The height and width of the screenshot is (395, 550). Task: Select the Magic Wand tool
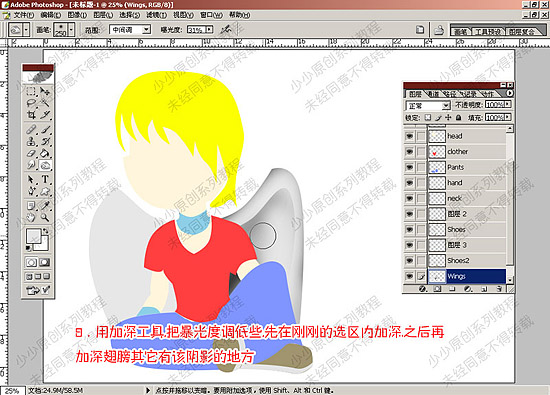[45, 103]
